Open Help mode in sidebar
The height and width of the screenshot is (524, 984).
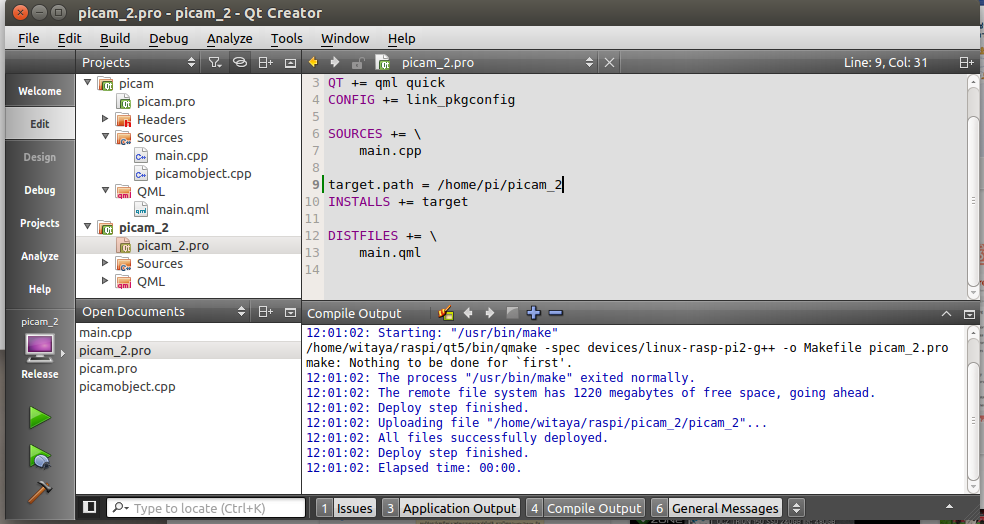click(x=40, y=289)
